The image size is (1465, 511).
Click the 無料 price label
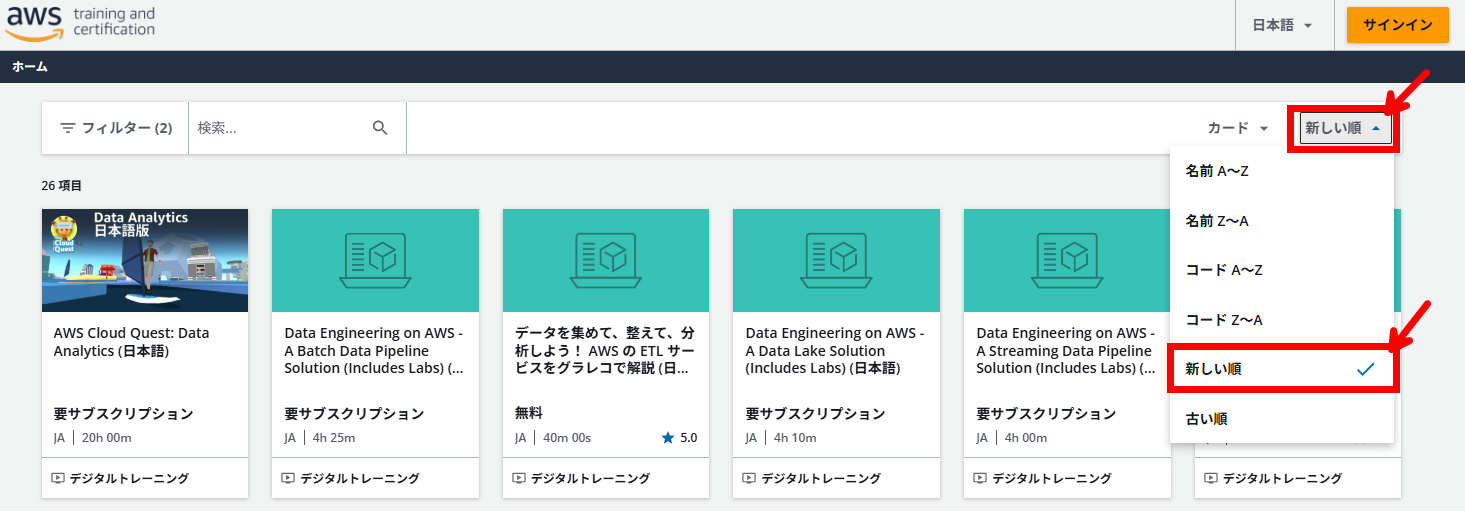(x=529, y=413)
